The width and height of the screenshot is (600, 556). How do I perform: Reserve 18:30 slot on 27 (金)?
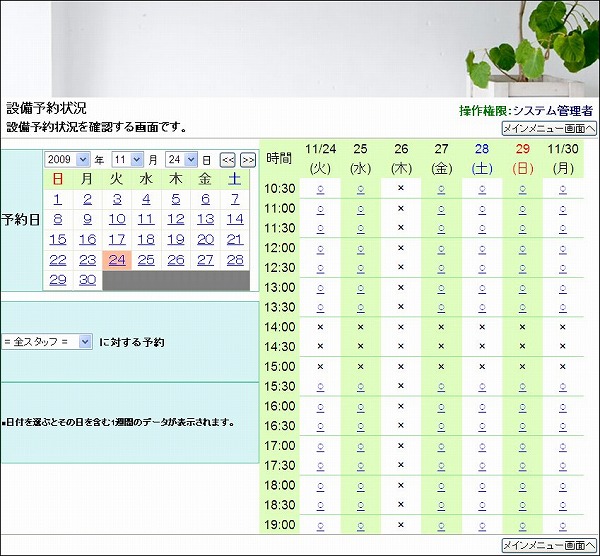[441, 506]
